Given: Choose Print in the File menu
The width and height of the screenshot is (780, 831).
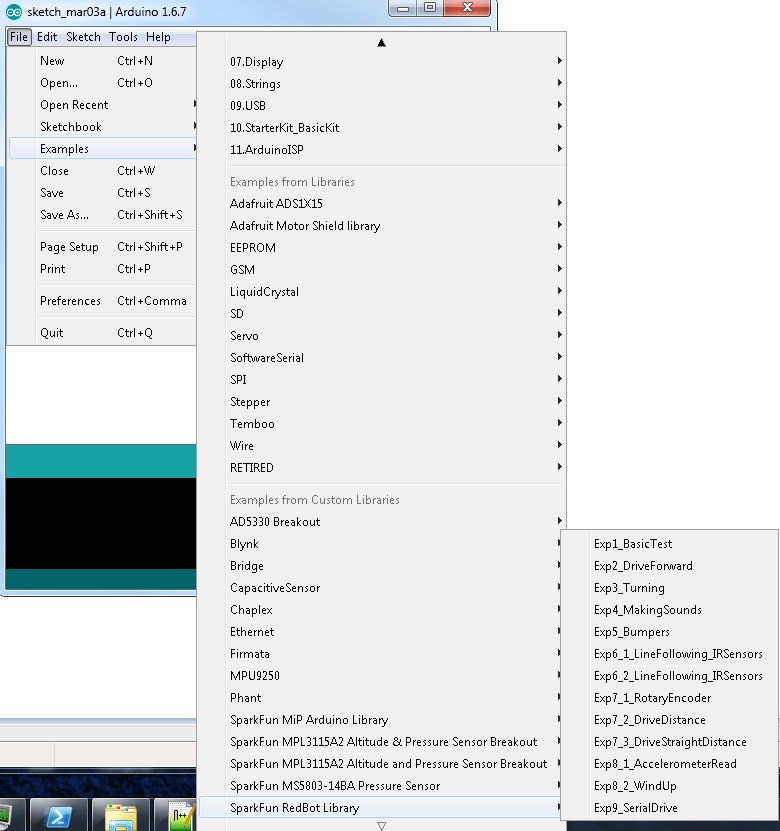Looking at the screenshot, I should click(x=103, y=269).
